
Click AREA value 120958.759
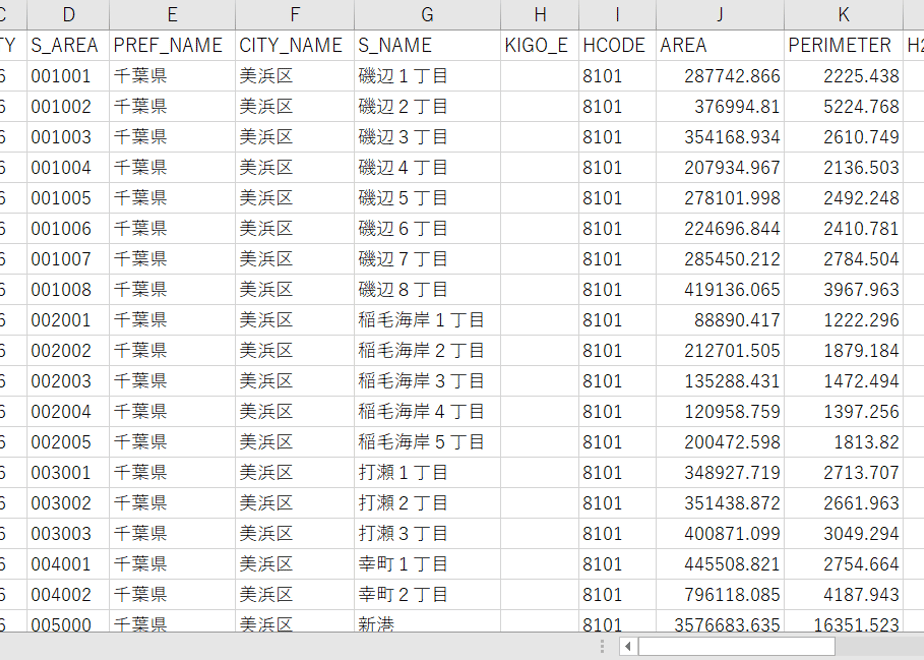point(720,411)
